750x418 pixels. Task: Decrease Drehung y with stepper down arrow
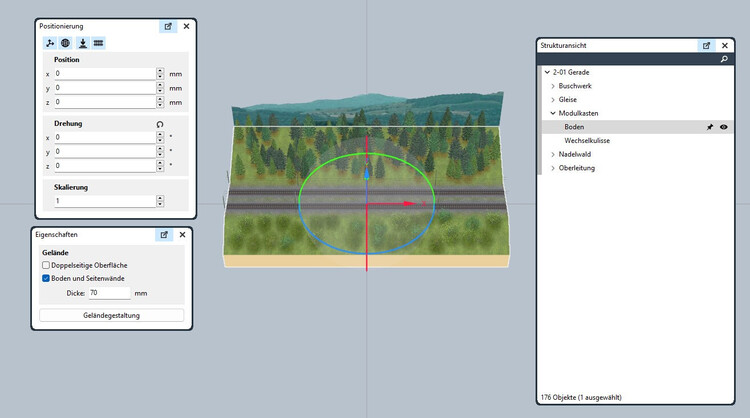pos(160,154)
